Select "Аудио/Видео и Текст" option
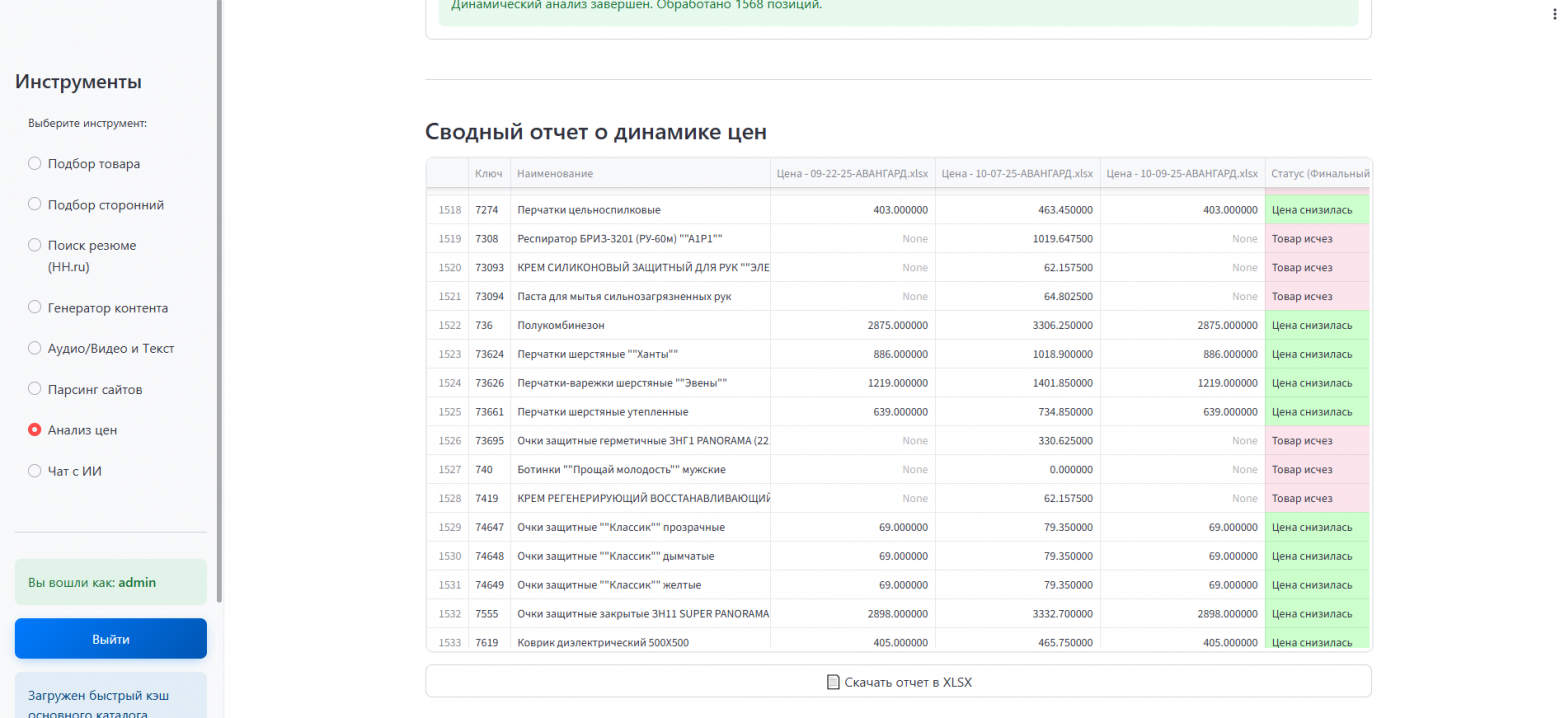Viewport: 1560px width, 718px height. click(35, 348)
